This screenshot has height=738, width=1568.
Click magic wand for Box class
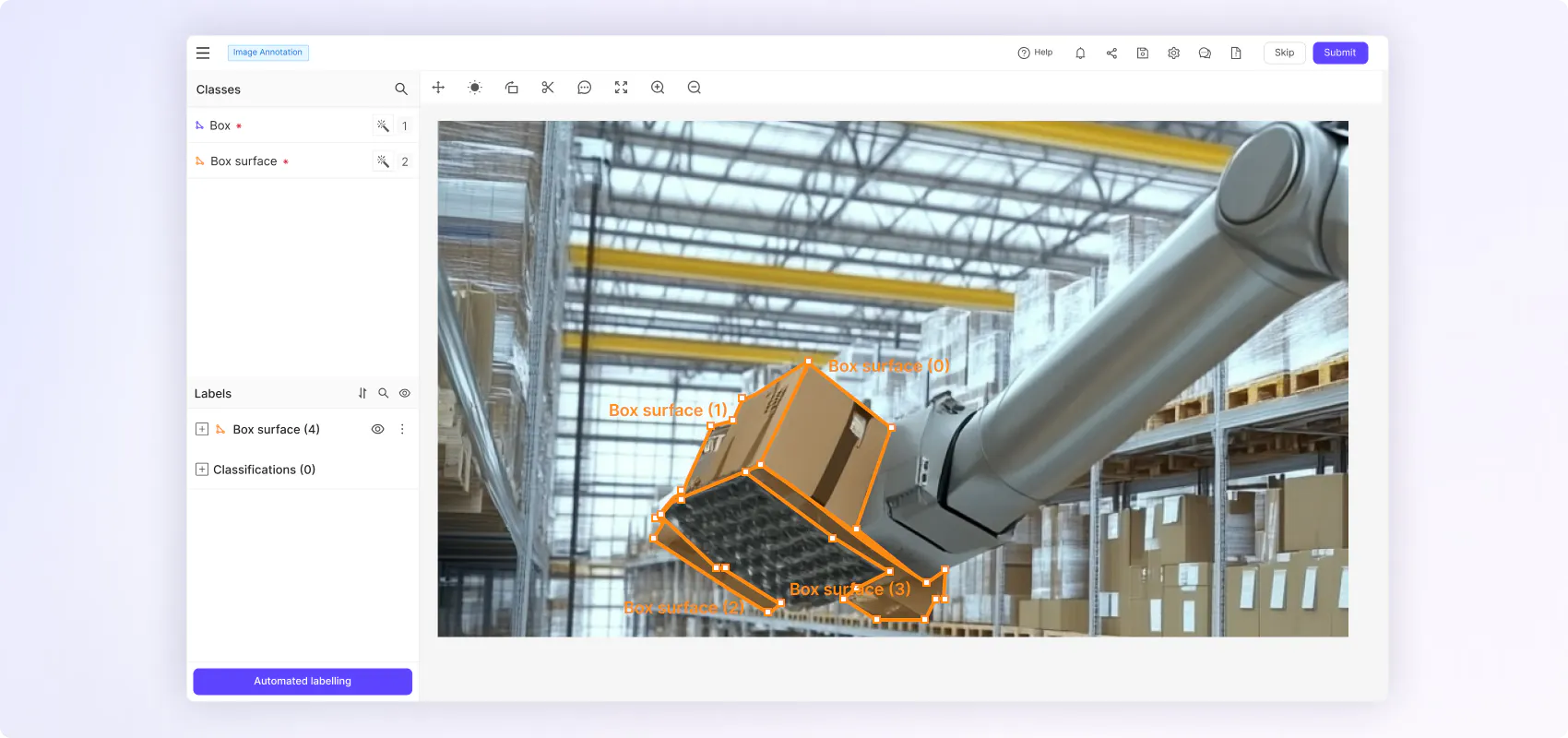point(383,125)
